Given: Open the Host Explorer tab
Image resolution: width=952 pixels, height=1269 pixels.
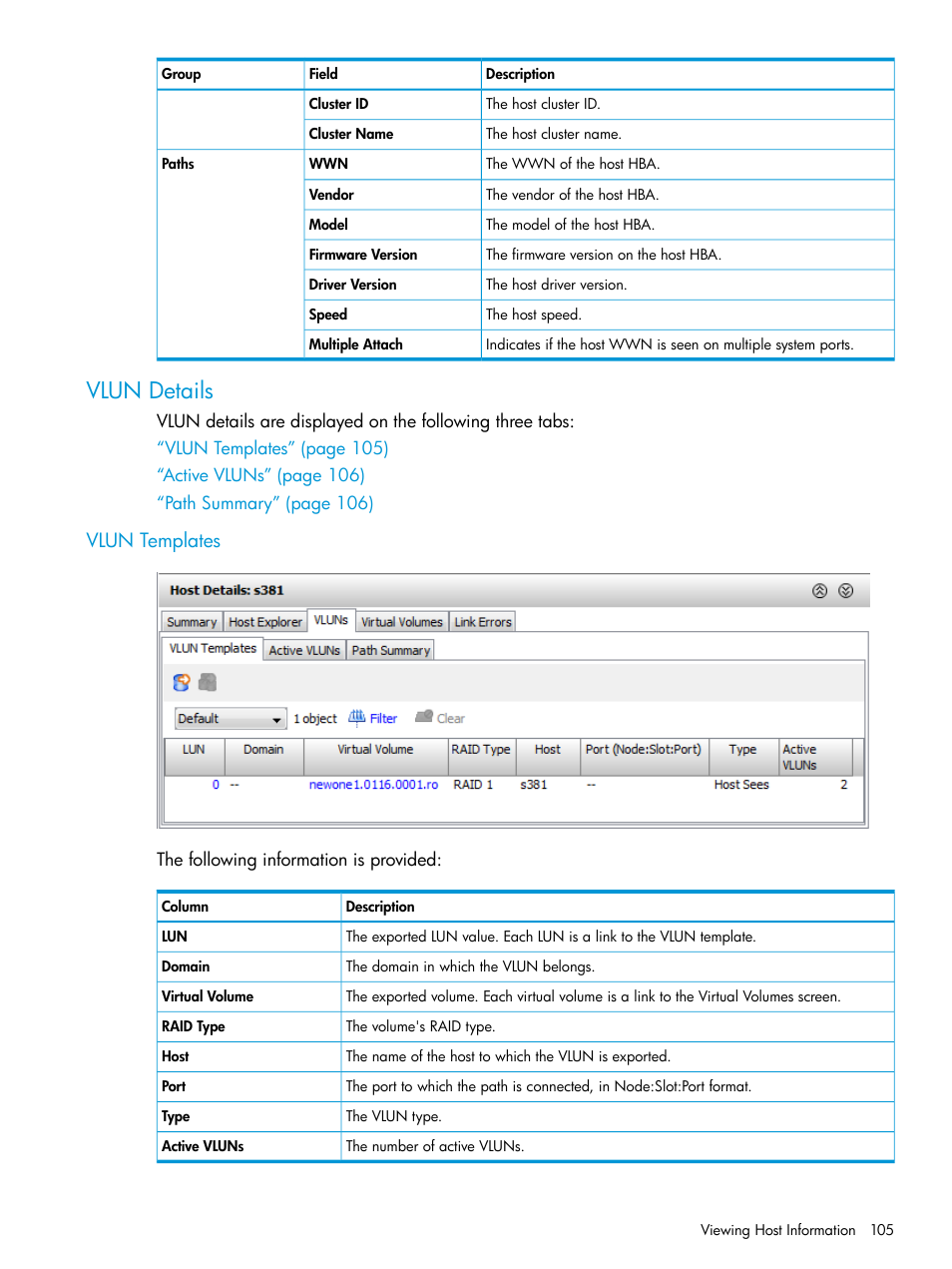Looking at the screenshot, I should click(x=264, y=622).
